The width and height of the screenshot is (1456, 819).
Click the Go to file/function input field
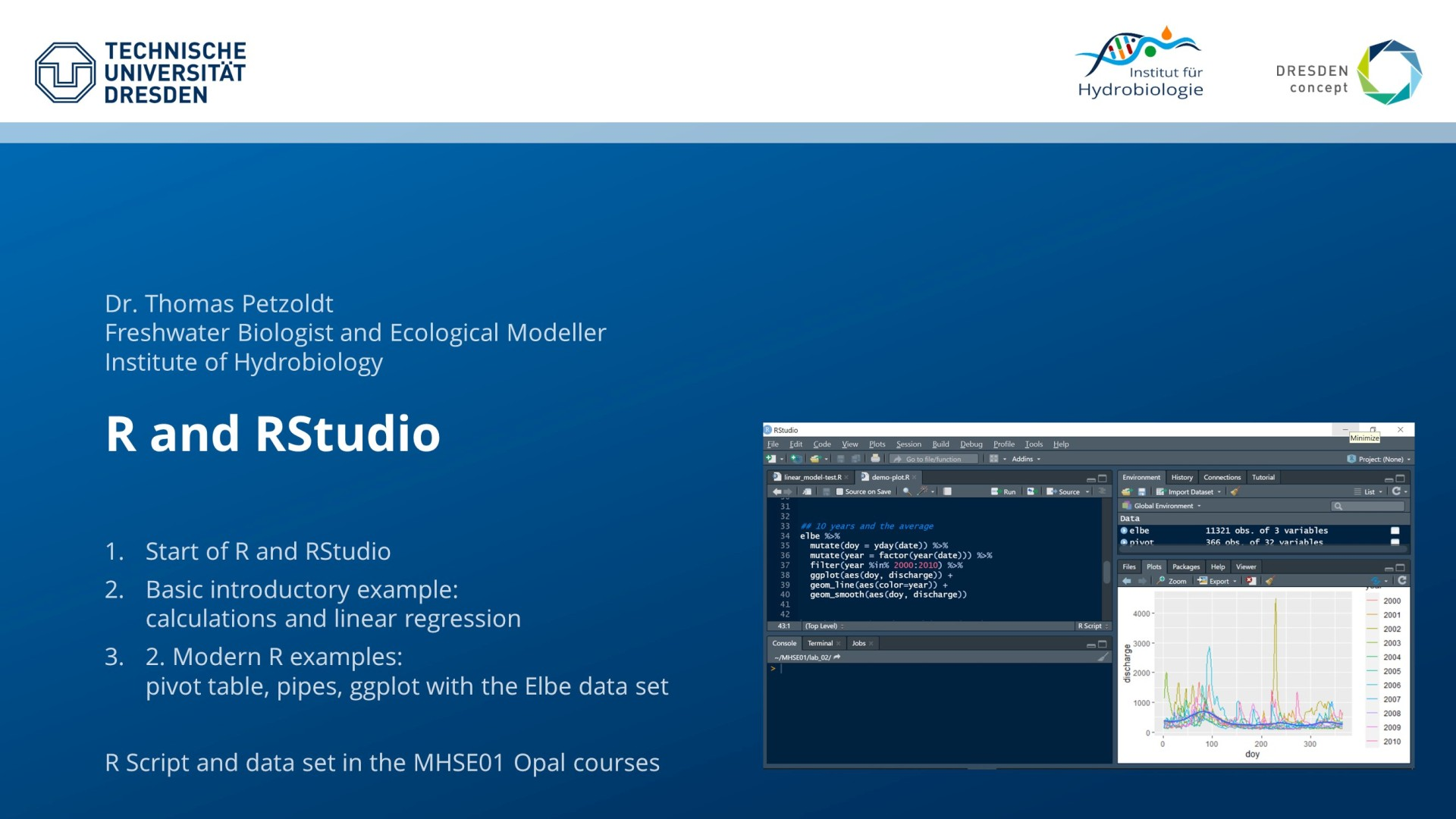[x=934, y=459]
